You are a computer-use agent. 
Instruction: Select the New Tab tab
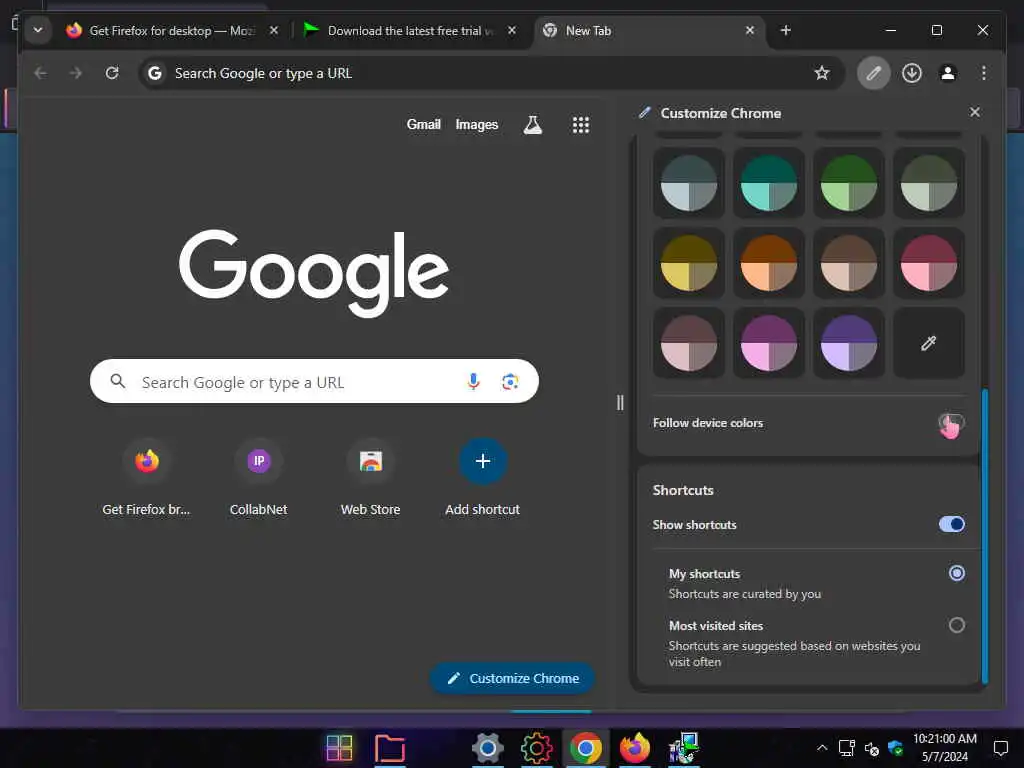650,30
